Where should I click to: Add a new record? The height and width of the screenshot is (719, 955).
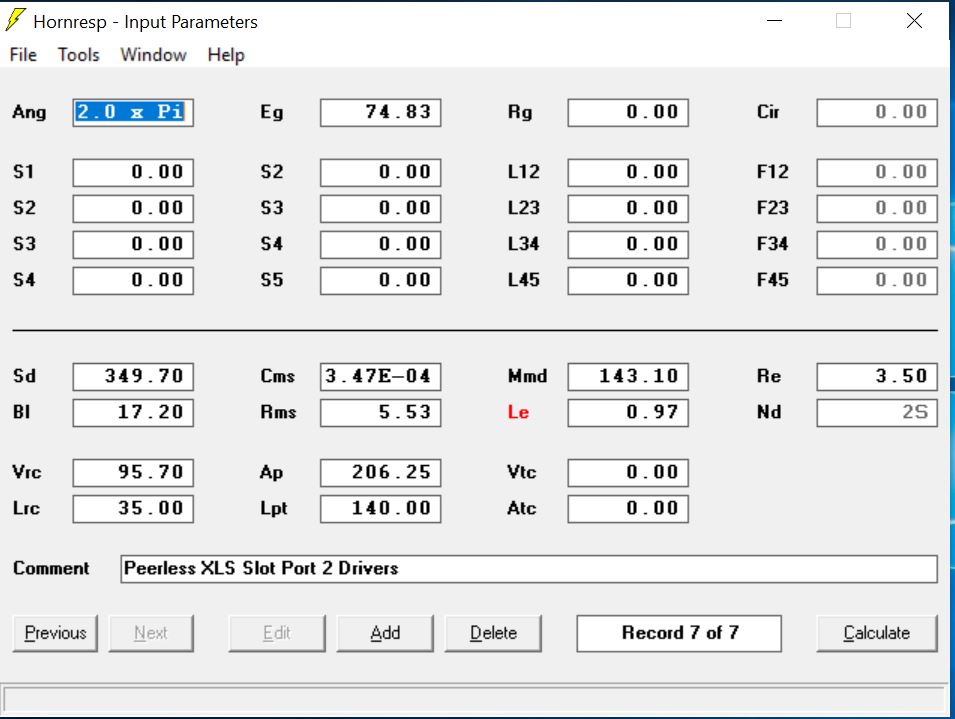point(385,633)
